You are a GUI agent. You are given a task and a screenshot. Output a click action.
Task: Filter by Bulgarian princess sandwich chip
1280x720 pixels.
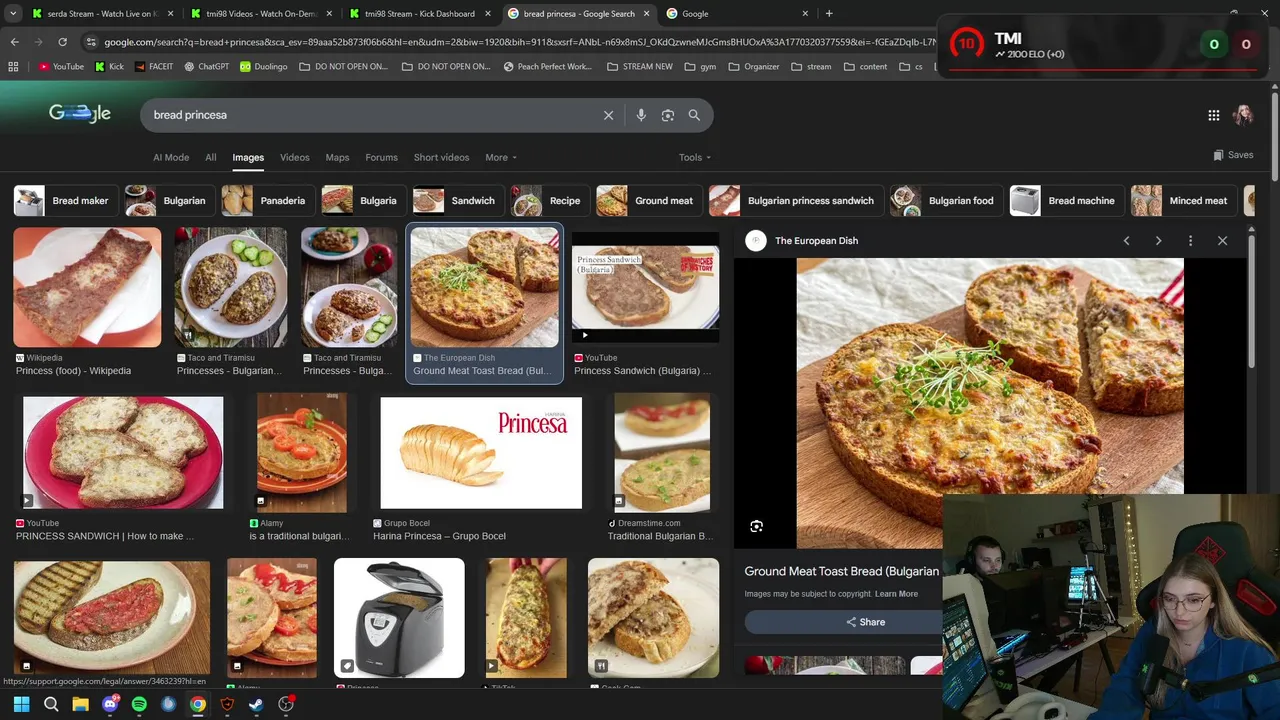click(x=796, y=201)
